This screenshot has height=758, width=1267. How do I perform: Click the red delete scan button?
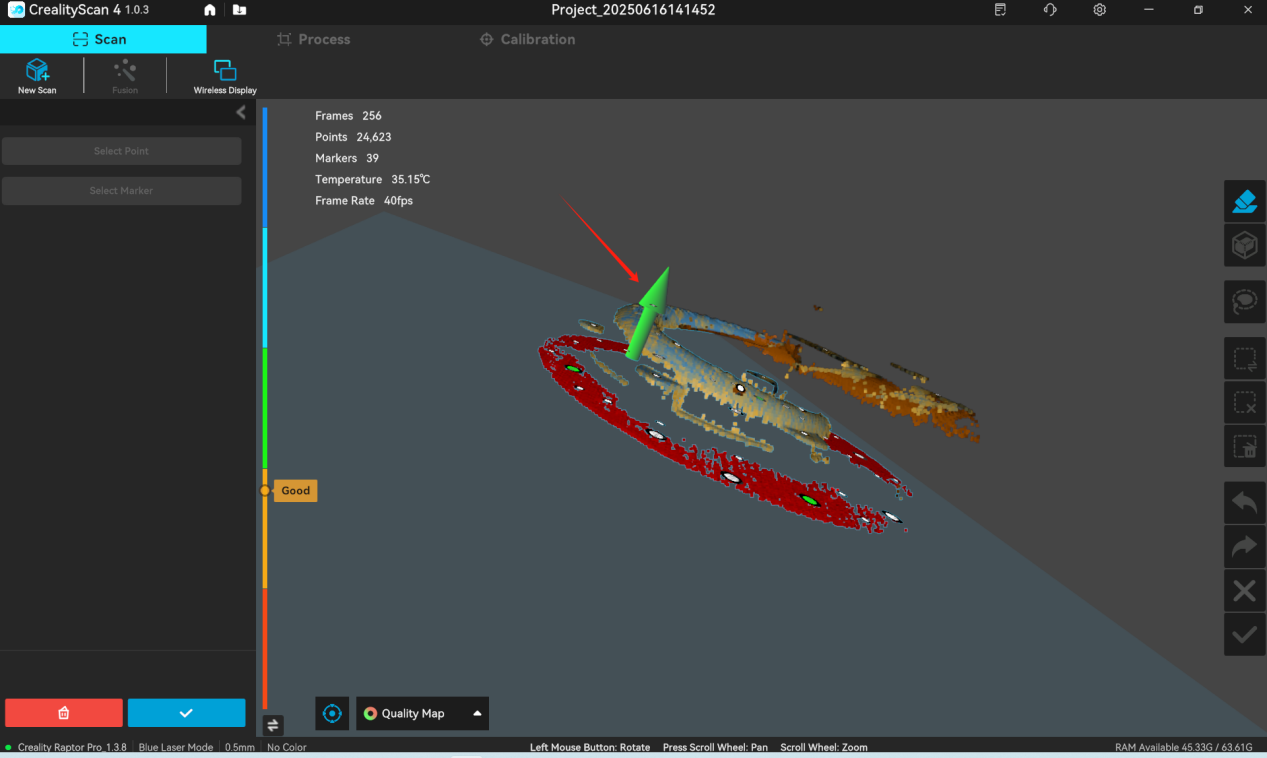tap(64, 712)
